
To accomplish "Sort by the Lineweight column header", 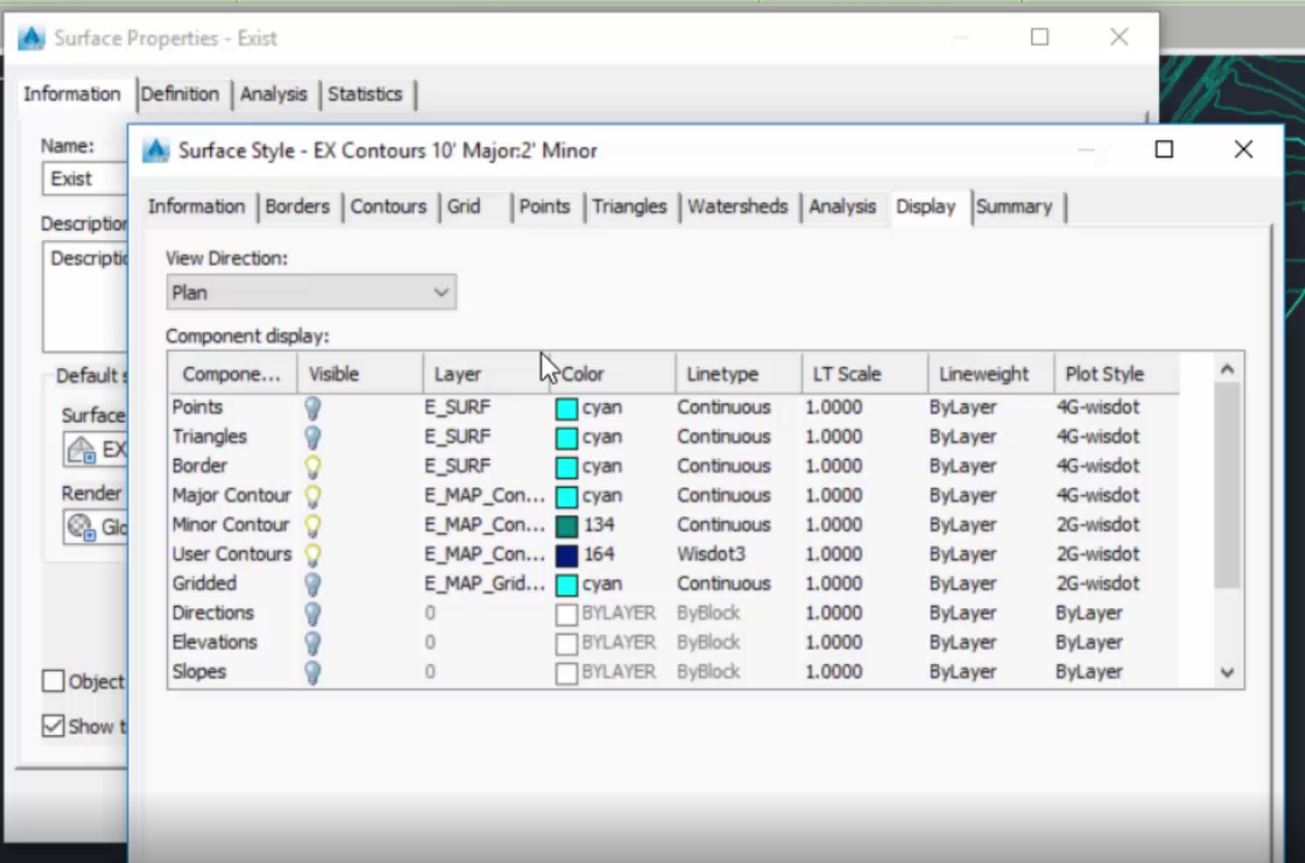I will pyautogui.click(x=983, y=374).
